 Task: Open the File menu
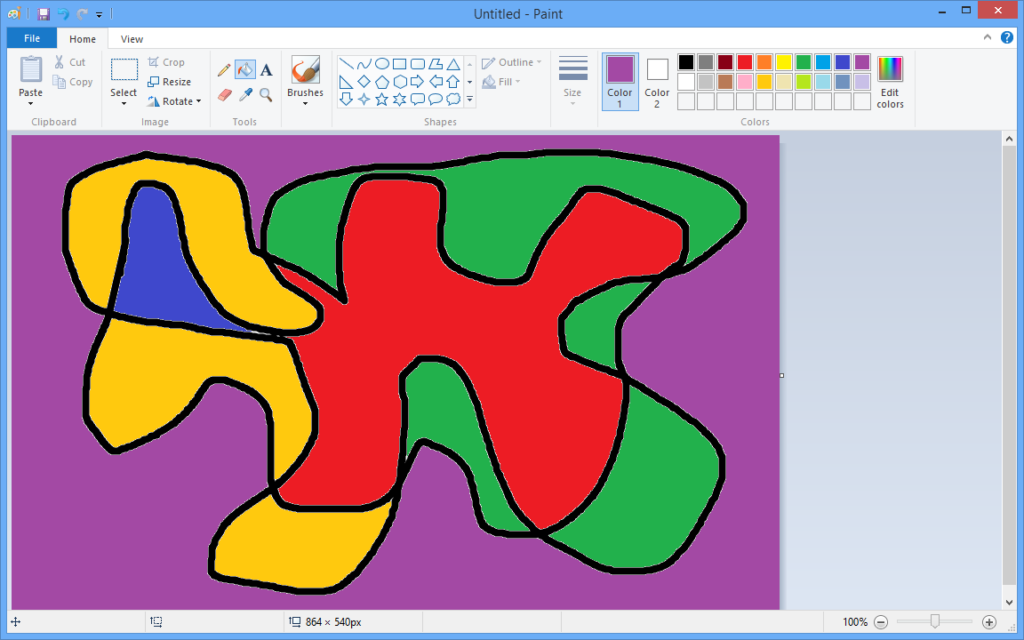tap(31, 38)
